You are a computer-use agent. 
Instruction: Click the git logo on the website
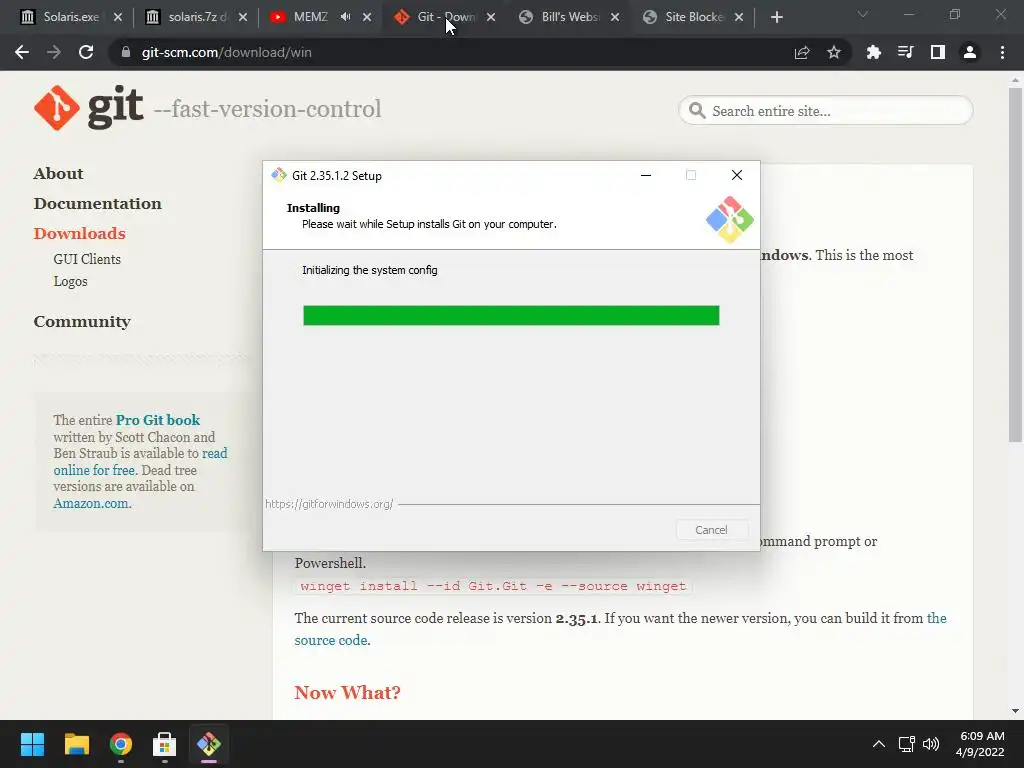[89, 108]
